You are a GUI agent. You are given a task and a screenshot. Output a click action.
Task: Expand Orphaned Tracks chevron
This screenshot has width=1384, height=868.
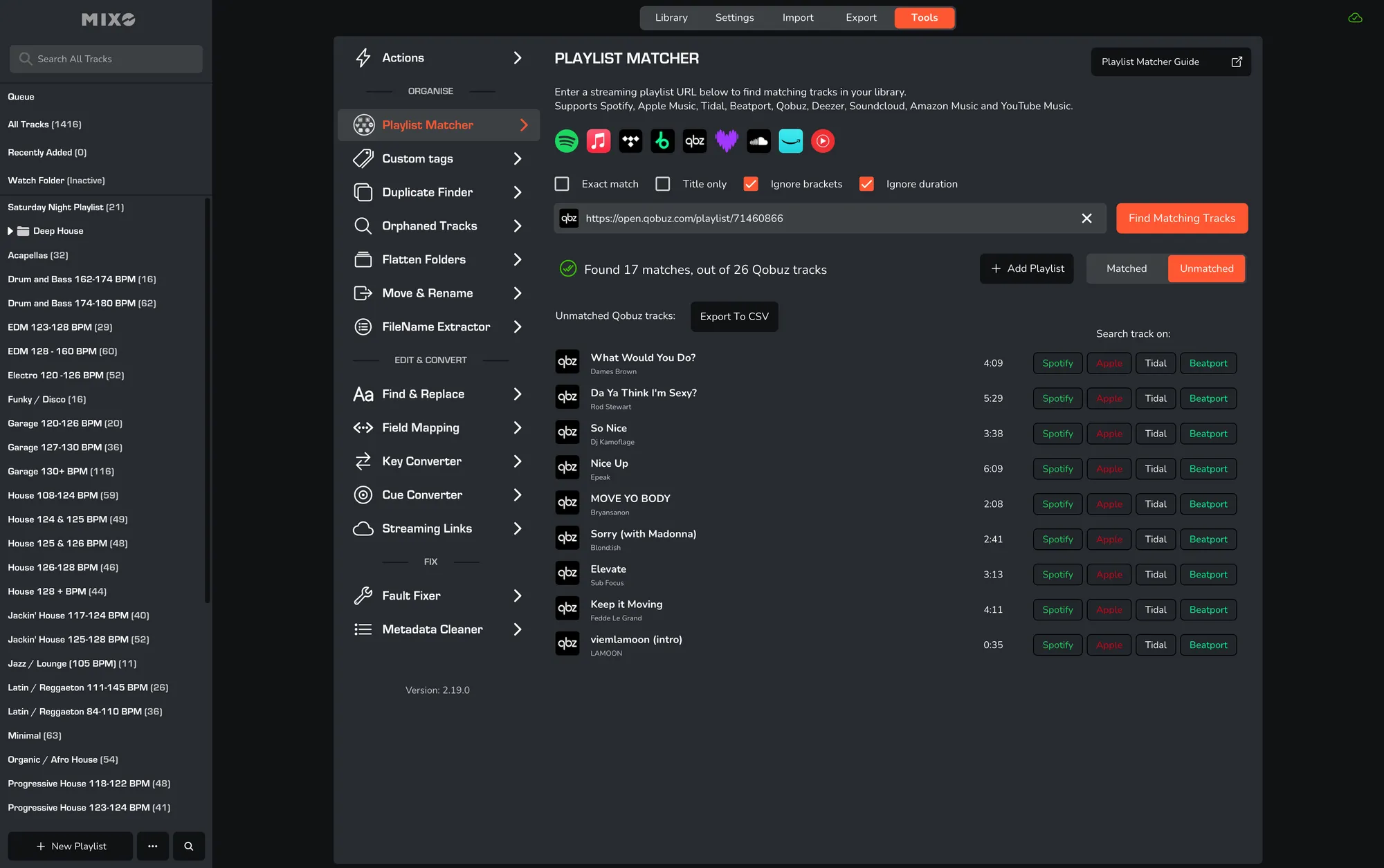click(x=517, y=226)
